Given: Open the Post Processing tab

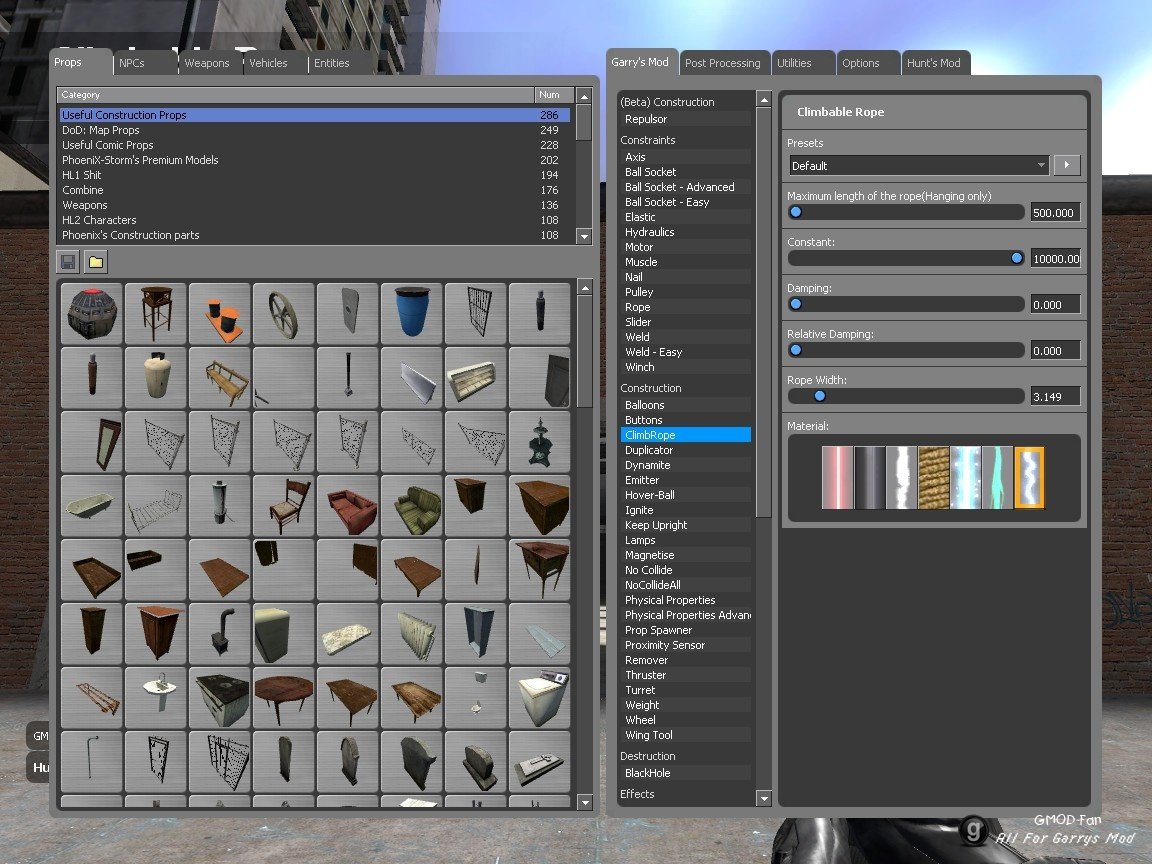Looking at the screenshot, I should pyautogui.click(x=724, y=62).
